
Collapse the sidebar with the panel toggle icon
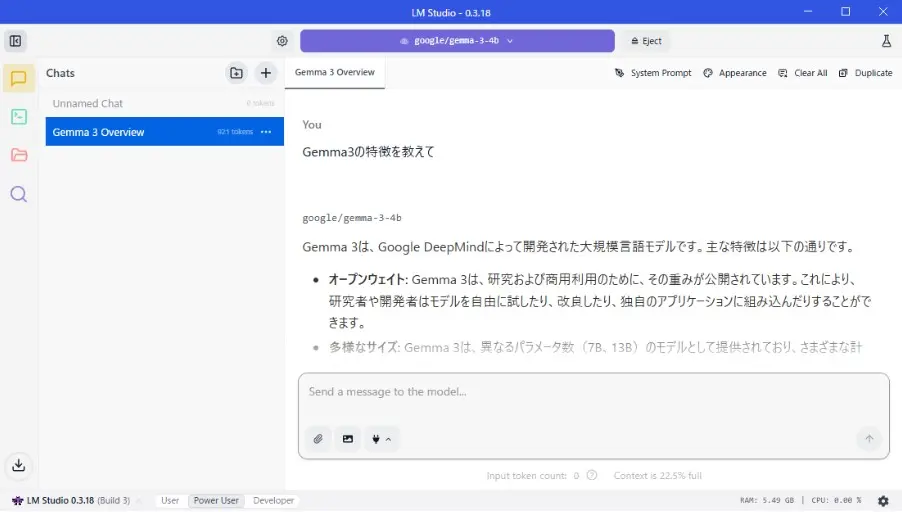pyautogui.click(x=16, y=41)
